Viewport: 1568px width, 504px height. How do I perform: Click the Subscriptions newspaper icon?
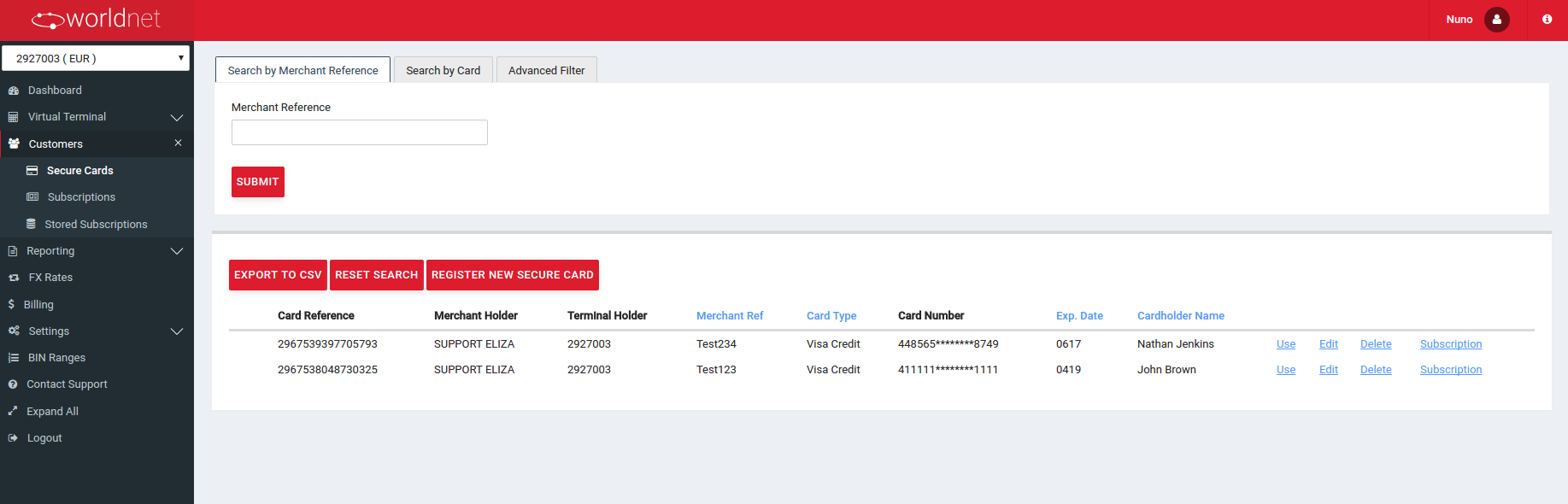point(32,197)
